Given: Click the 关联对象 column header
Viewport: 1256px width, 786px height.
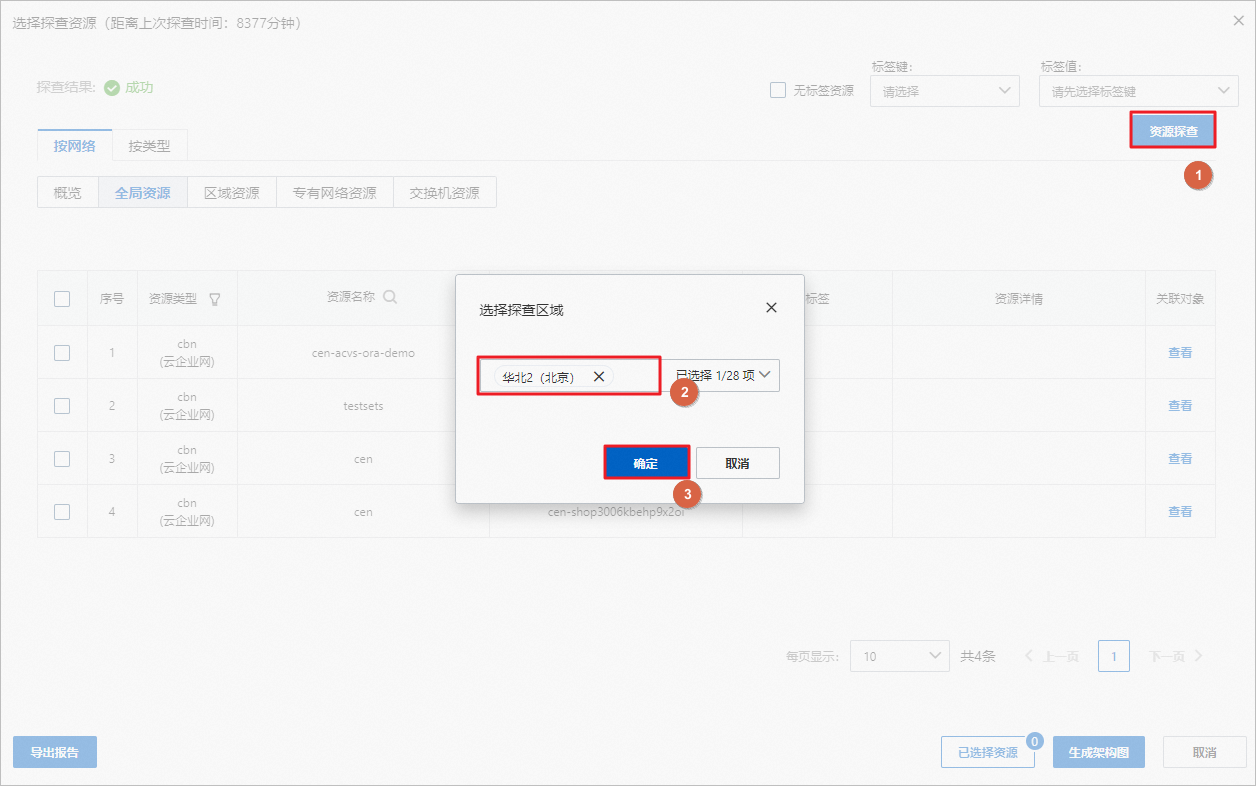Looking at the screenshot, I should point(1180,298).
